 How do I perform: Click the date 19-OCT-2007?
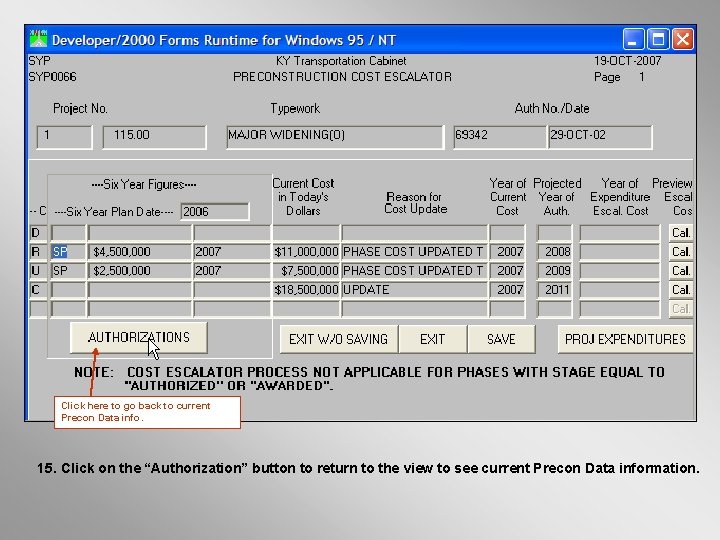point(627,61)
